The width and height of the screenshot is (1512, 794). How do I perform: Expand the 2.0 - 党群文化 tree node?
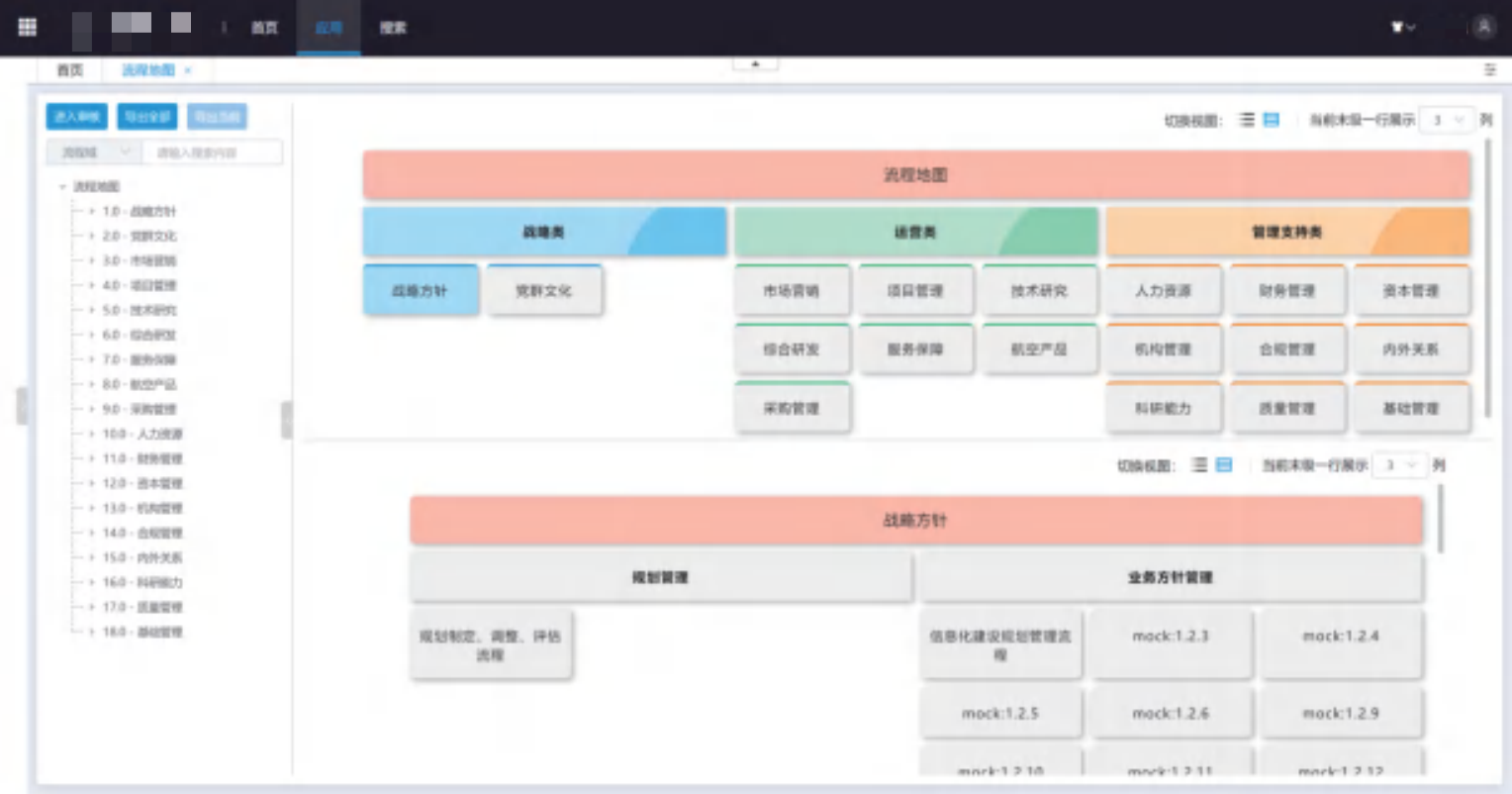coord(92,236)
